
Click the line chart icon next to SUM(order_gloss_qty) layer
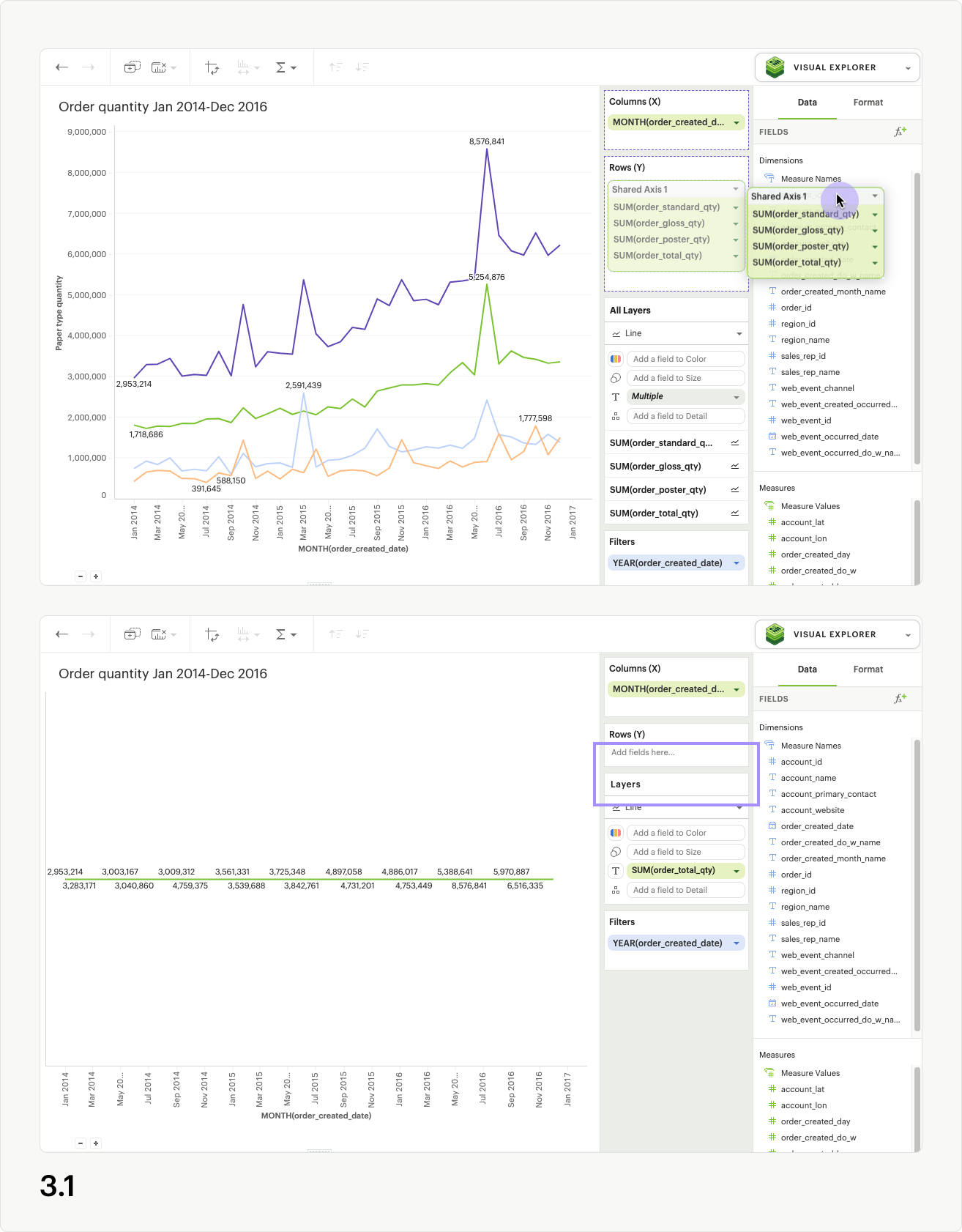[x=734, y=467]
